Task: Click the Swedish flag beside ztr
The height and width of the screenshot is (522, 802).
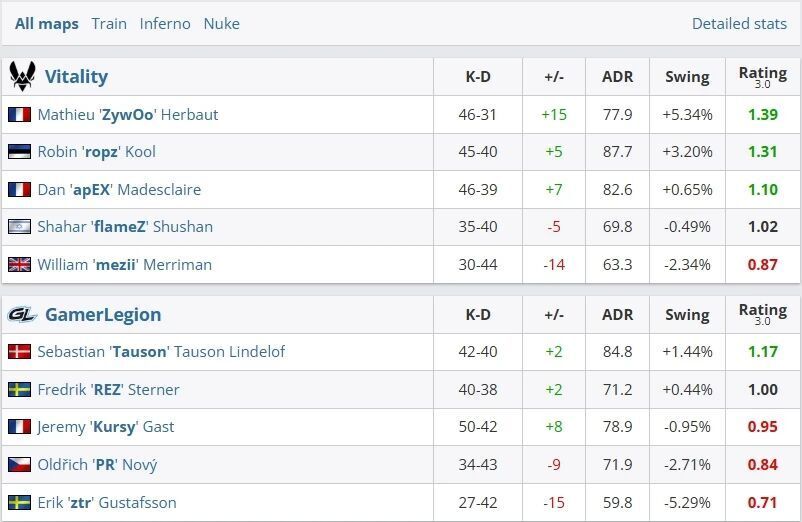Action: click(x=19, y=502)
